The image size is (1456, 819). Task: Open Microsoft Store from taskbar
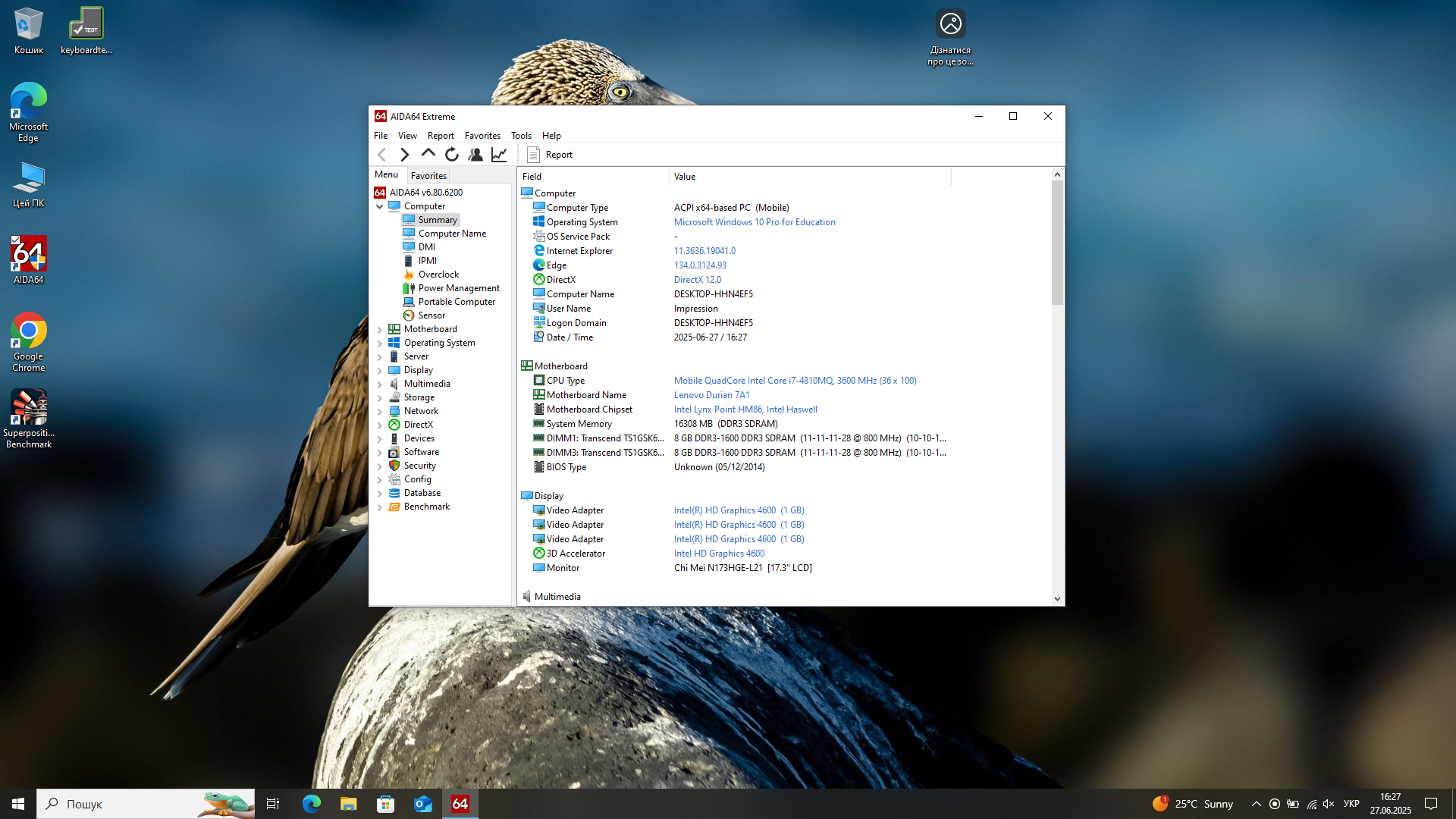(x=386, y=804)
